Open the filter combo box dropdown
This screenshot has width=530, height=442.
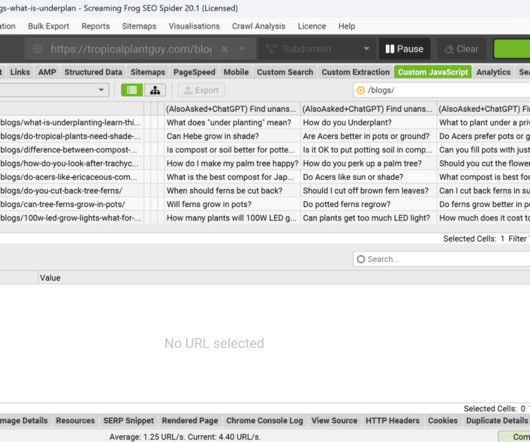pos(101,90)
